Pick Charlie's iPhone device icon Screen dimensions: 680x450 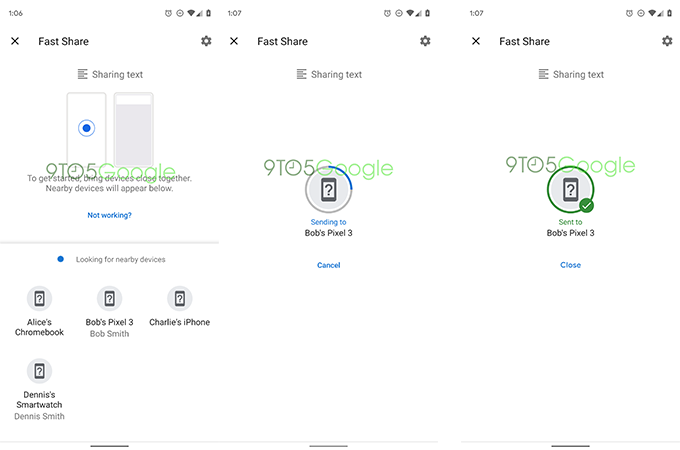point(180,299)
